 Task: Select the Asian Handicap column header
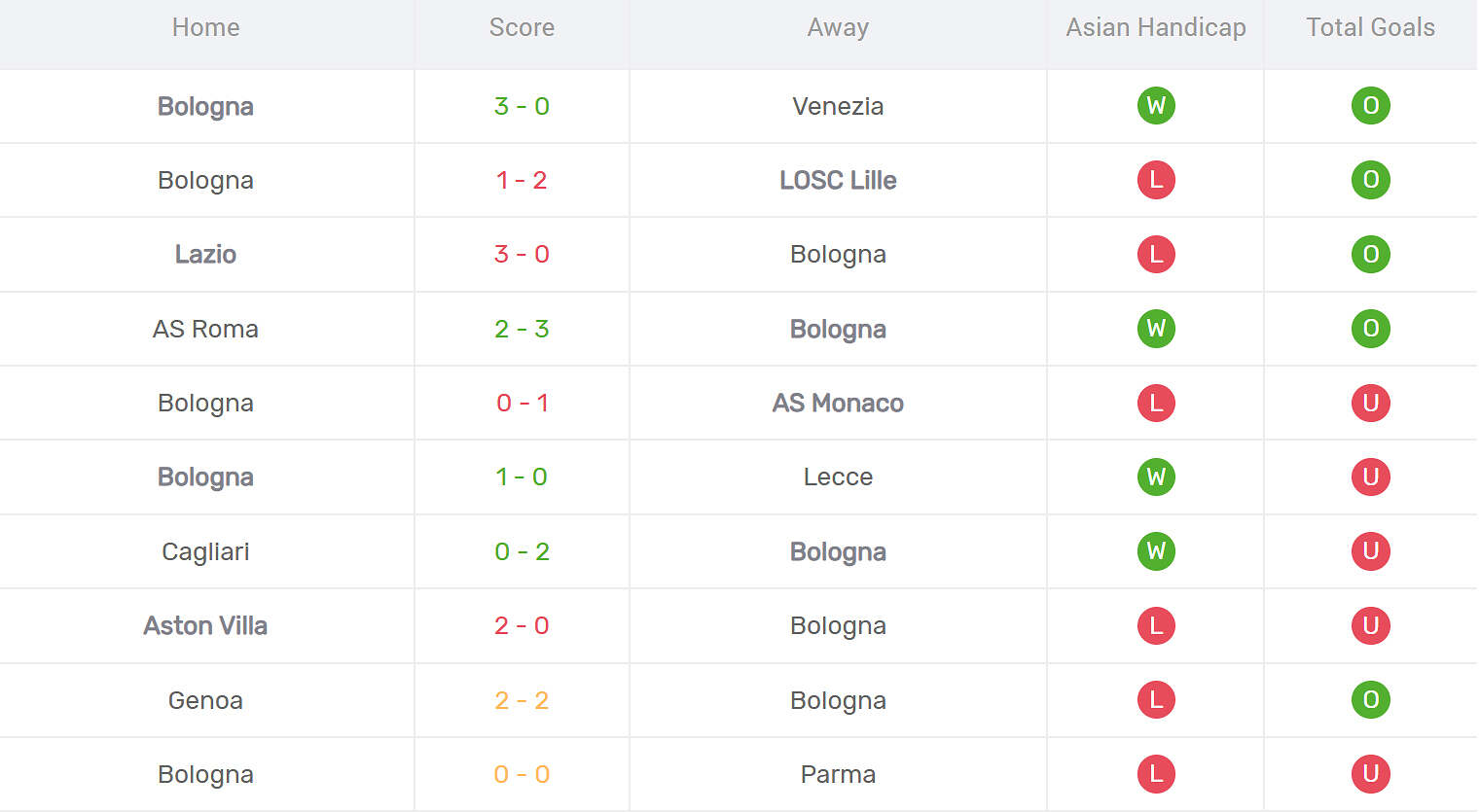tap(1156, 27)
